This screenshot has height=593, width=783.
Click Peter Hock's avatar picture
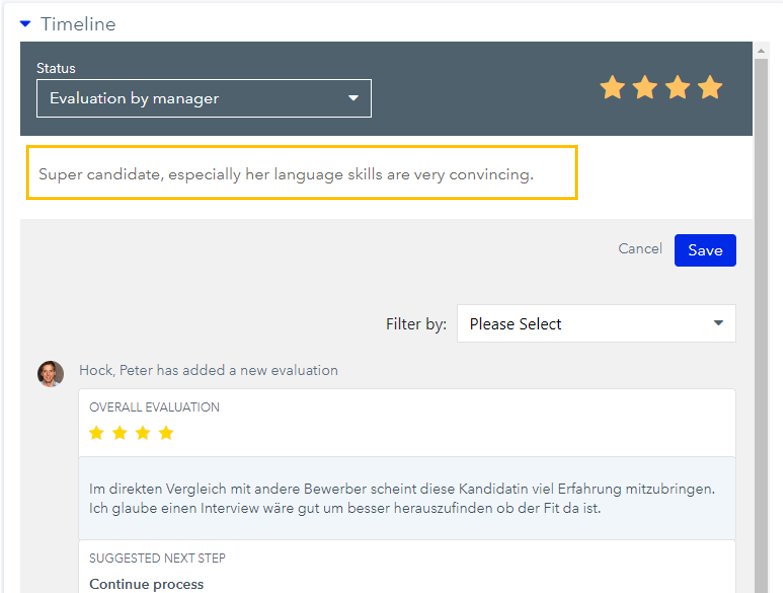tap(51, 373)
